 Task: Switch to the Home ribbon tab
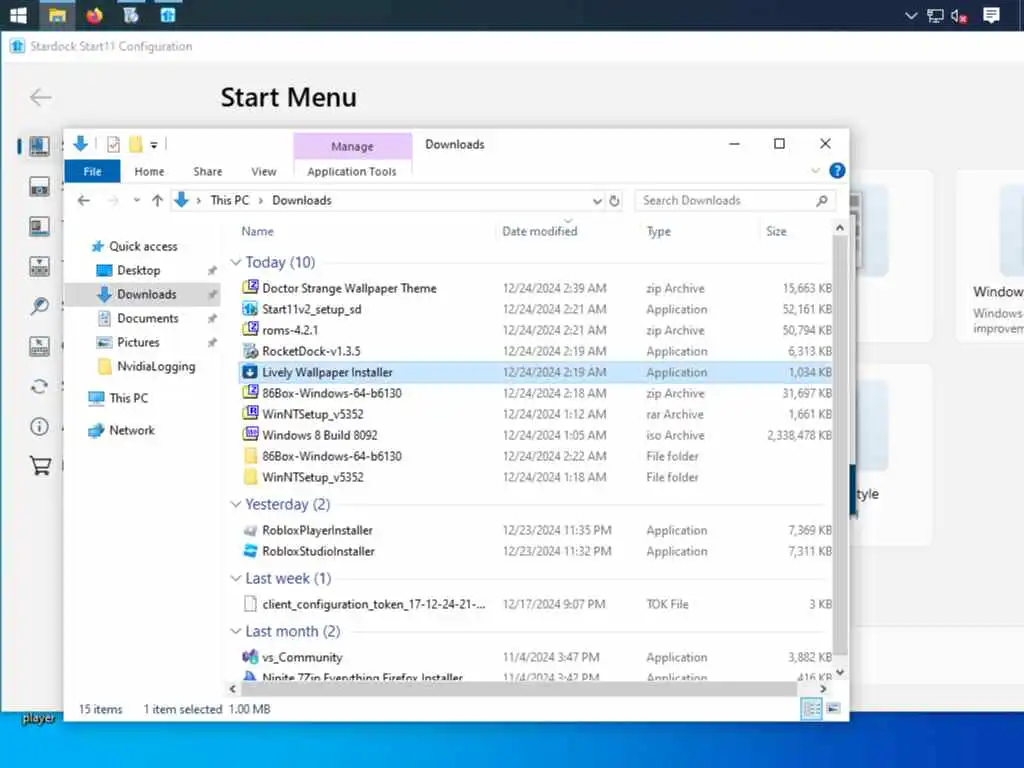[150, 171]
